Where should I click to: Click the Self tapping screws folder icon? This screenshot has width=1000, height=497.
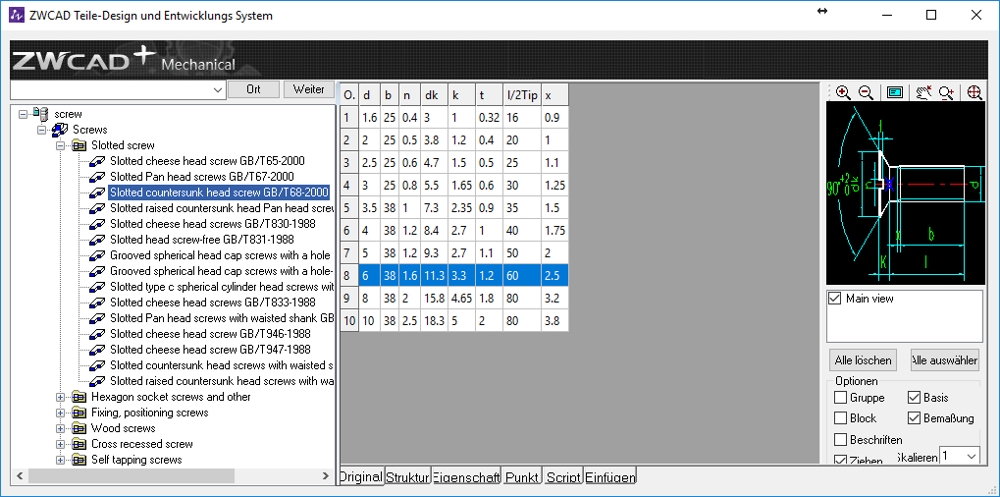click(80, 459)
